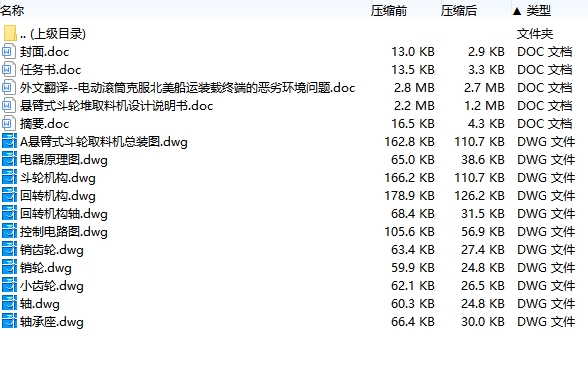Viewport: 588px width, 365px height.
Task: Click the 30.0 KB compressed size value
Action: 483,322
